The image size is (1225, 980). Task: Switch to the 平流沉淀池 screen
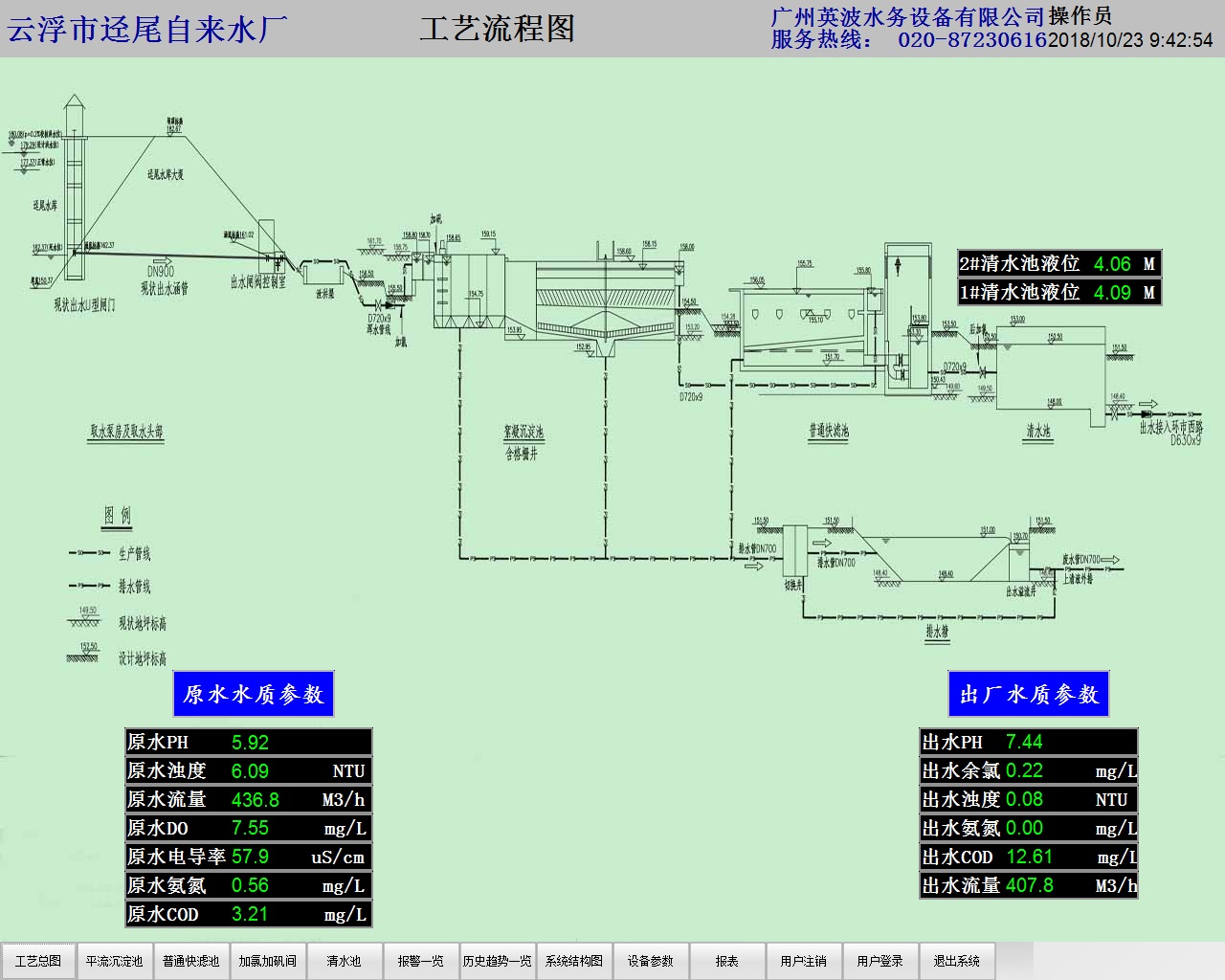[115, 961]
